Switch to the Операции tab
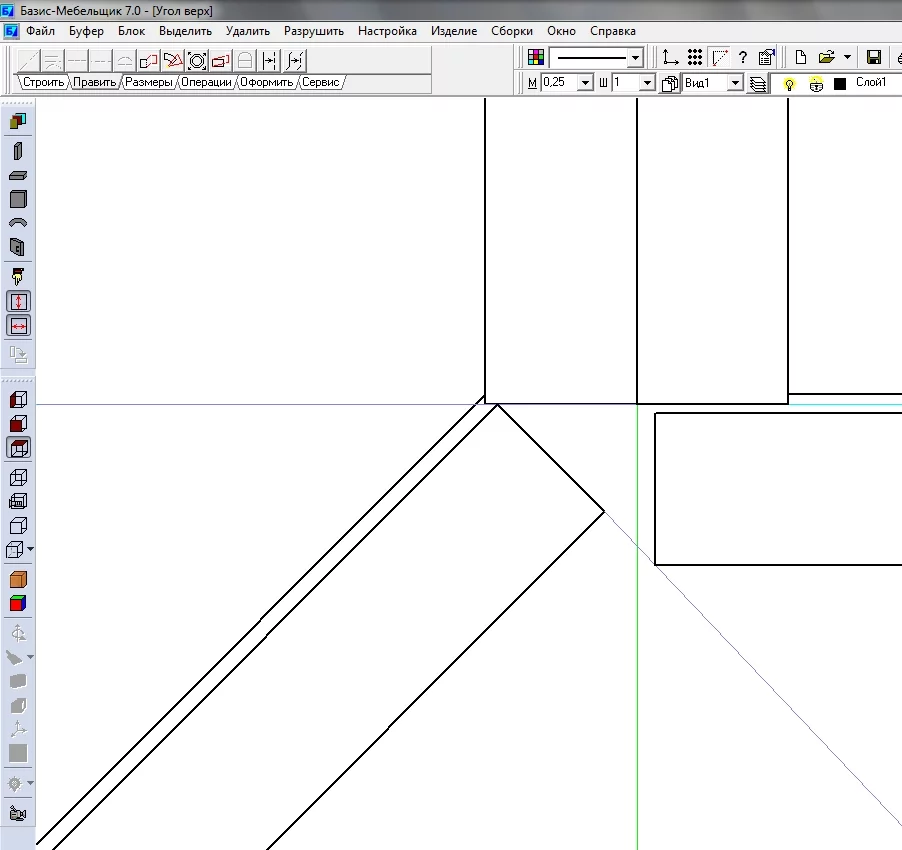Image resolution: width=902 pixels, height=850 pixels. click(207, 82)
